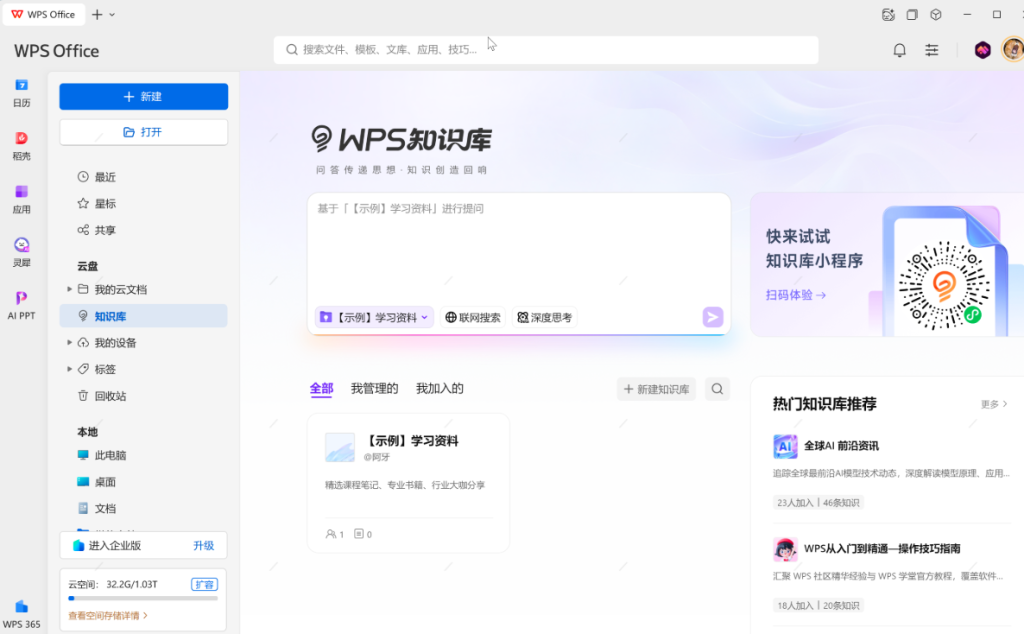Screen dimensions: 1024x634
Task: Open 此电脑 local location
Action: [x=144, y=455]
